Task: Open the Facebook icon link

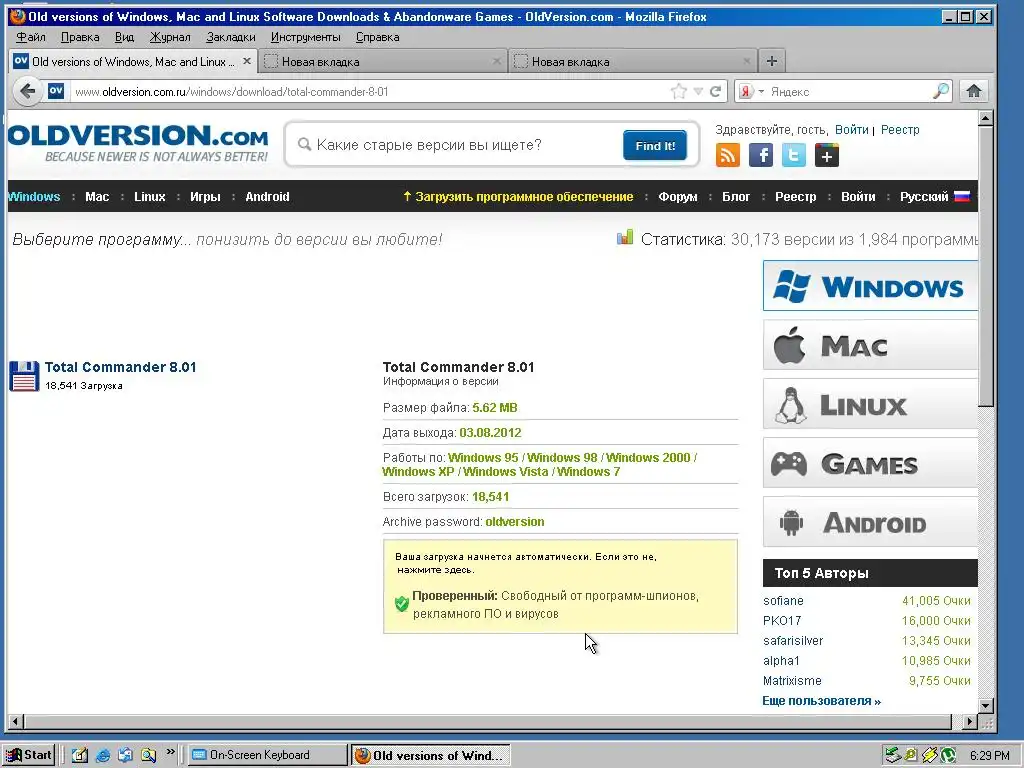Action: tap(761, 155)
